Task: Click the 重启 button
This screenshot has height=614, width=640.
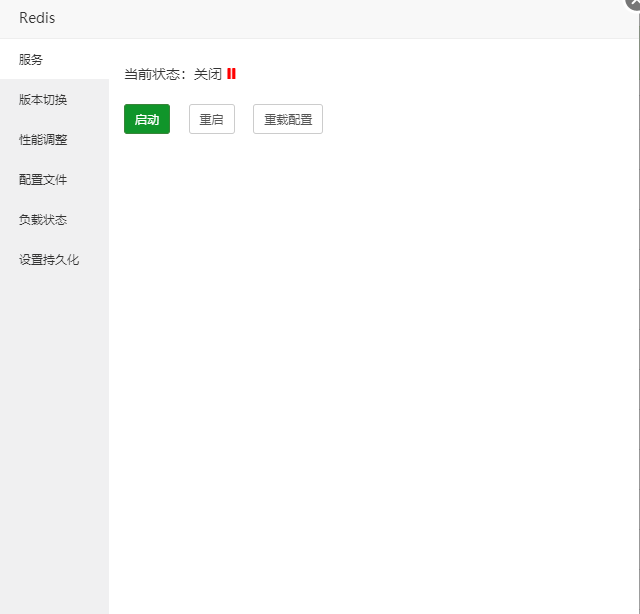Action: coord(212,119)
